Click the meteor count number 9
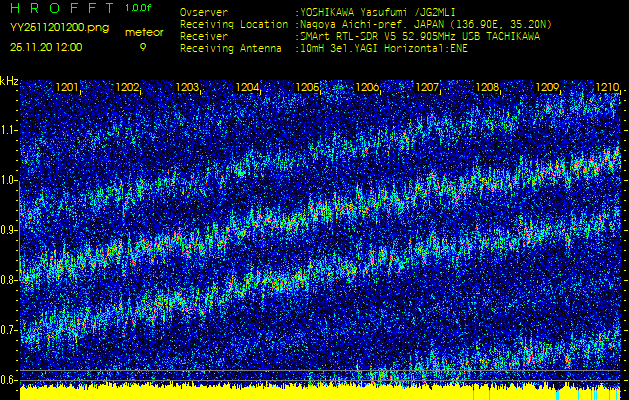The width and height of the screenshot is (629, 400). tap(142, 47)
